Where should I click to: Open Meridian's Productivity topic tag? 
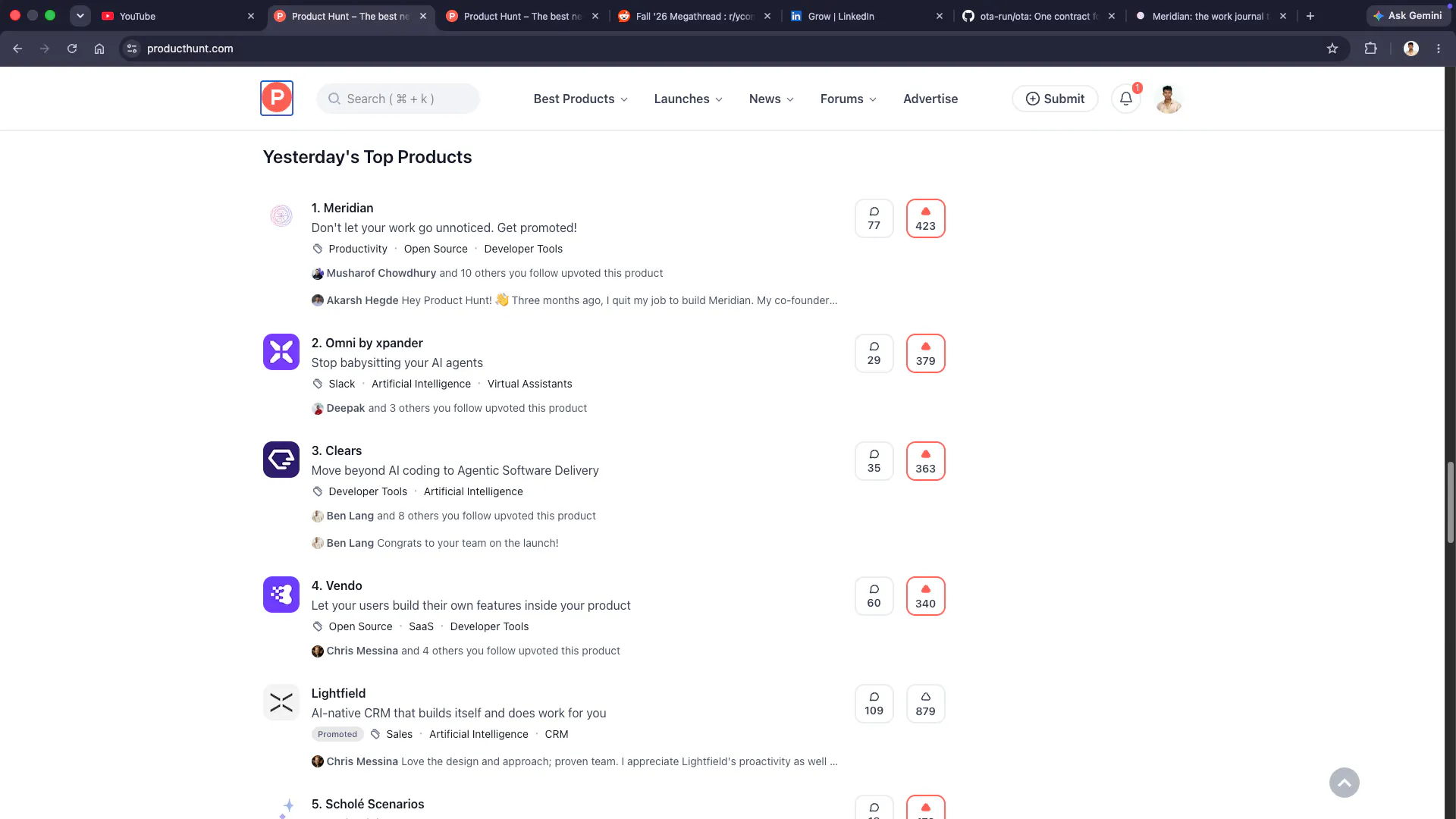pyautogui.click(x=358, y=249)
